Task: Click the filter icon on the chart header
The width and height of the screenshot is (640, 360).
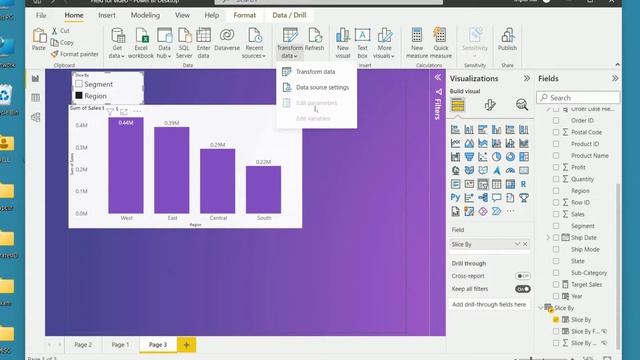Action: (110, 111)
